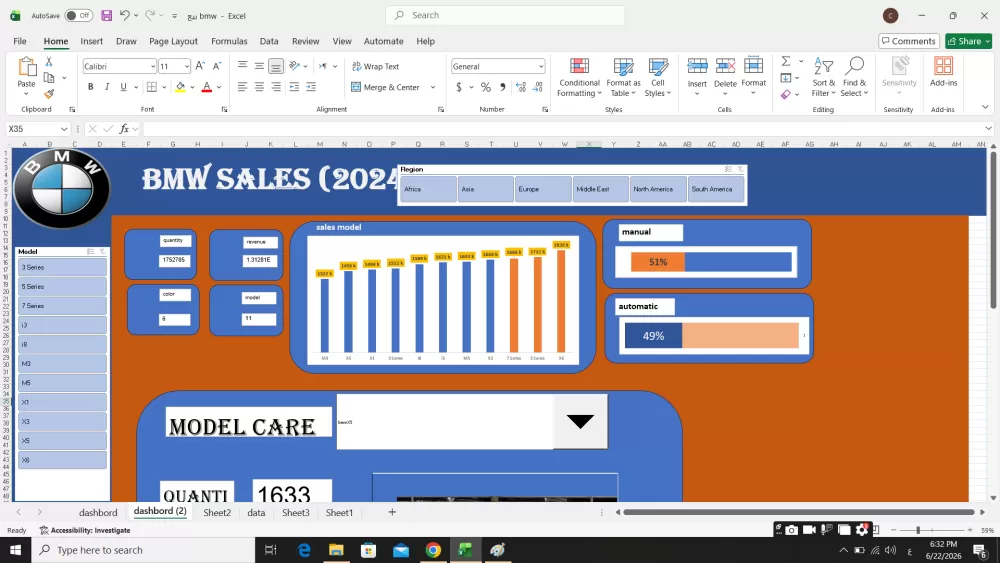Open Format as Table
1000x563 pixels.
pyautogui.click(x=623, y=77)
